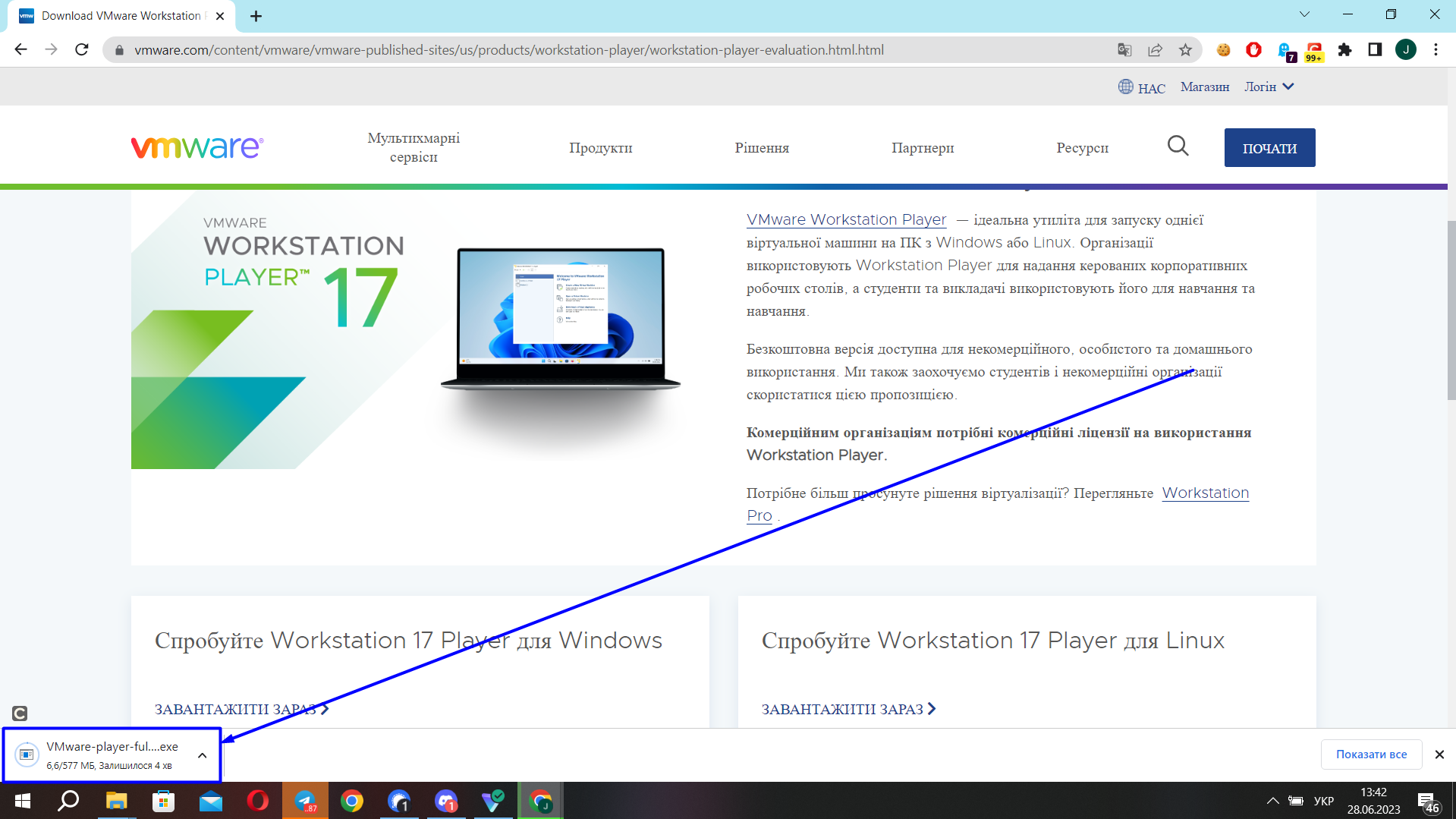Viewport: 1456px width, 819px height.
Task: Open the Продукти menu
Action: pos(600,147)
